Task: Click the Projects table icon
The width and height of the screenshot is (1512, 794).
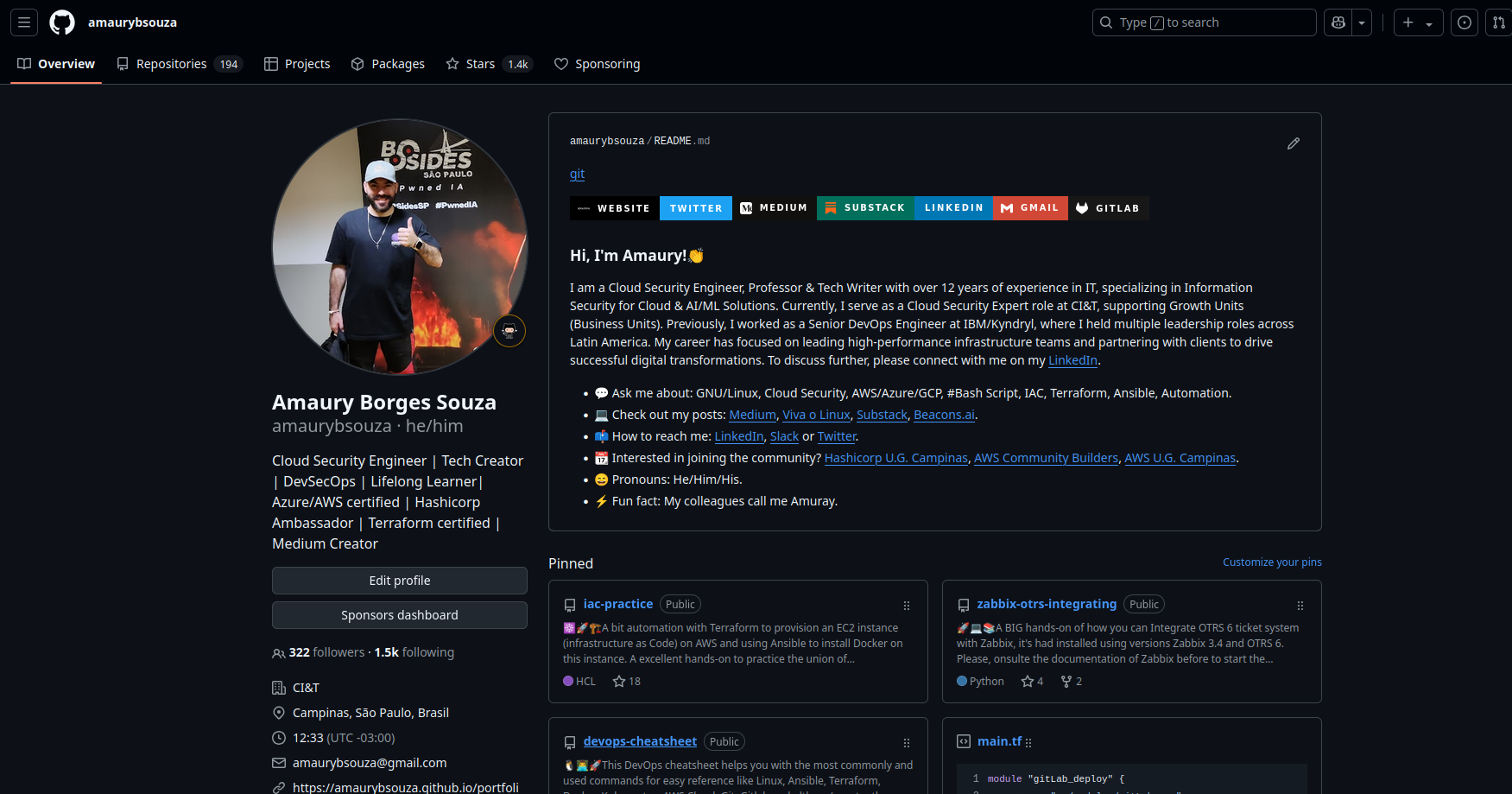Action: pyautogui.click(x=271, y=64)
